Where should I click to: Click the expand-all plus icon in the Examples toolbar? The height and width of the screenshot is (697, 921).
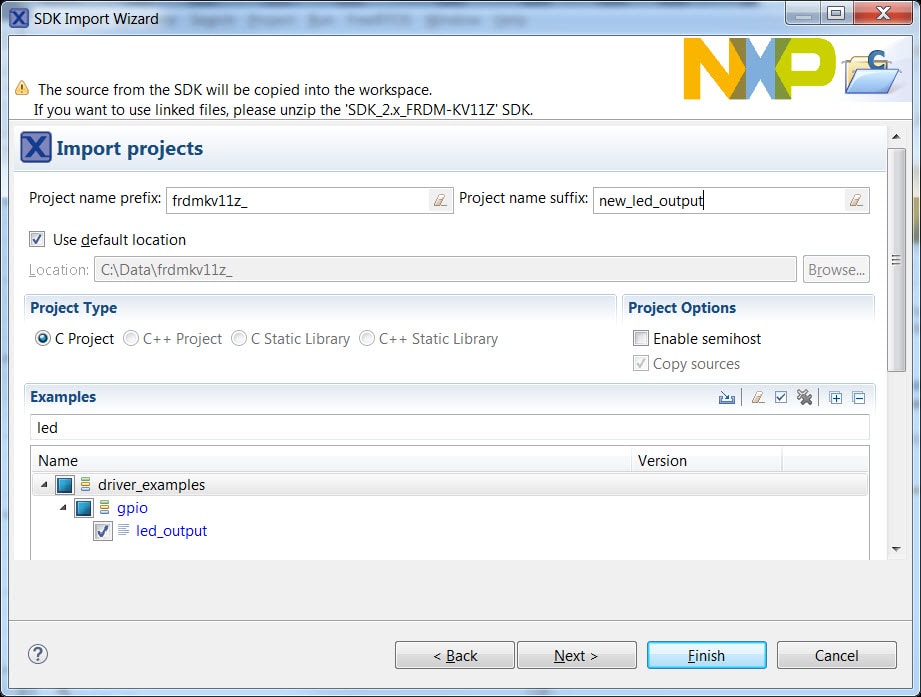[x=836, y=398]
